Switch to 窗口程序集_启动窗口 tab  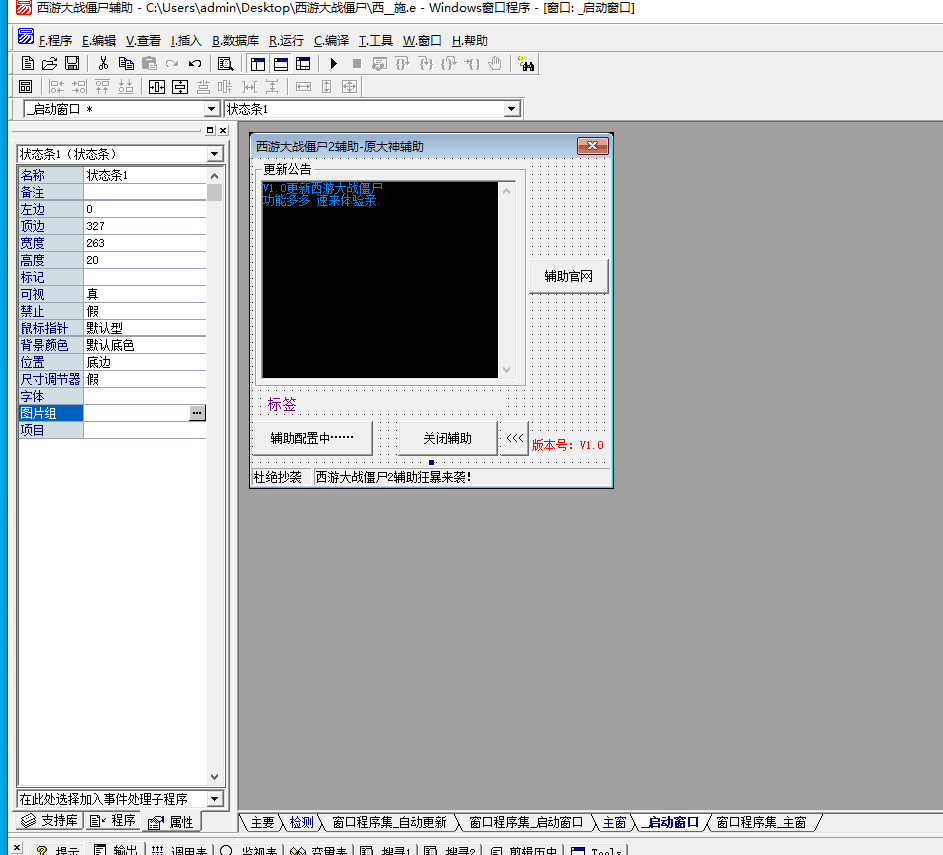coord(526,822)
